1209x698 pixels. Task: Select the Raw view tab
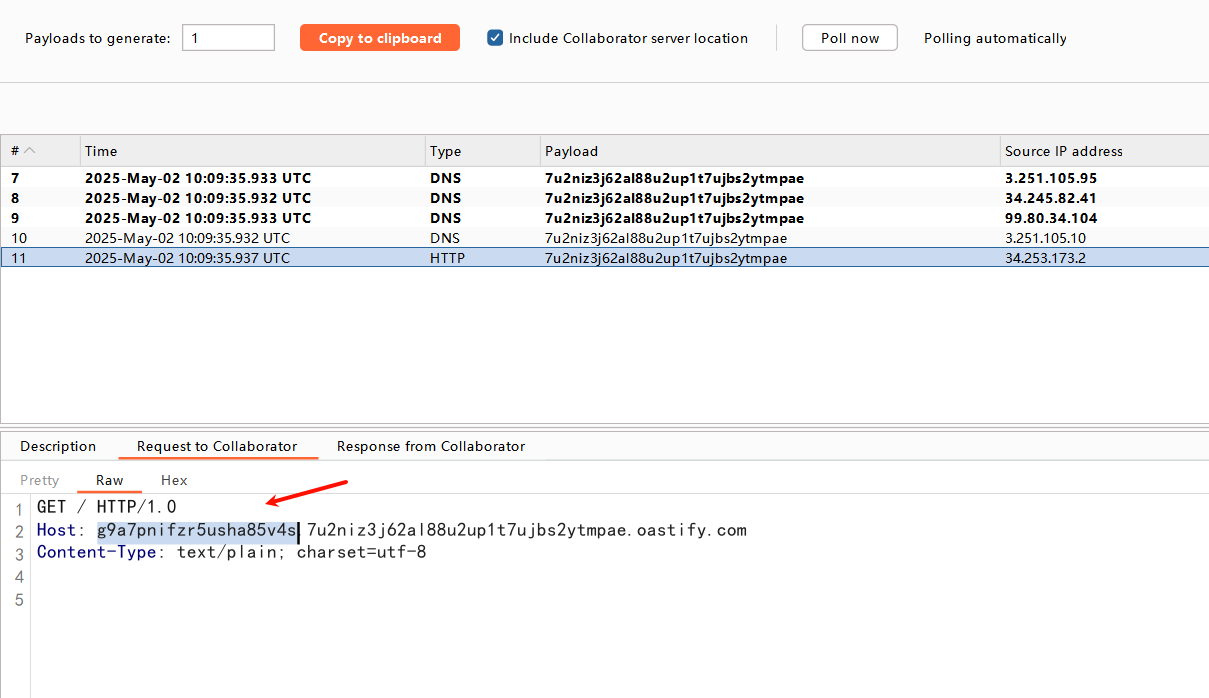pyautogui.click(x=110, y=480)
